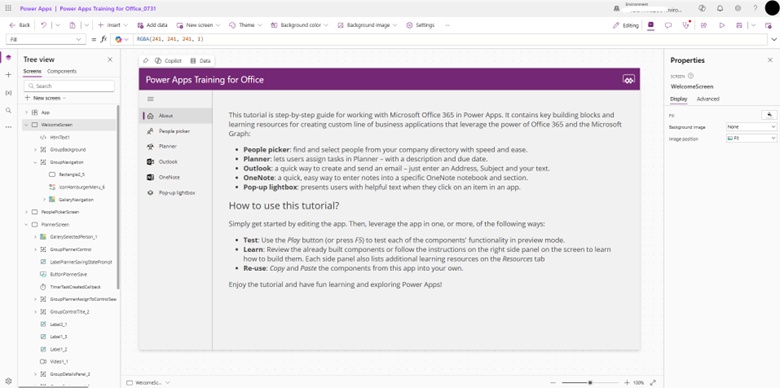780x388 pixels.
Task: Open more options ellipsis in left rail
Action: 8,127
